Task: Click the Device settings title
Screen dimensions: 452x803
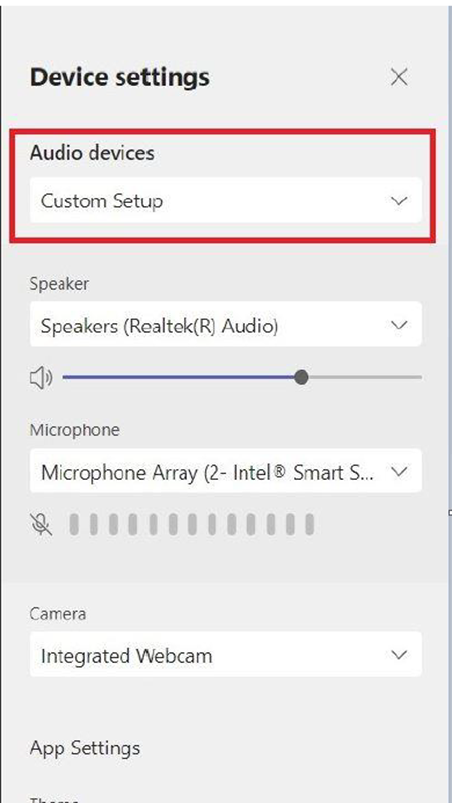Action: coord(120,77)
